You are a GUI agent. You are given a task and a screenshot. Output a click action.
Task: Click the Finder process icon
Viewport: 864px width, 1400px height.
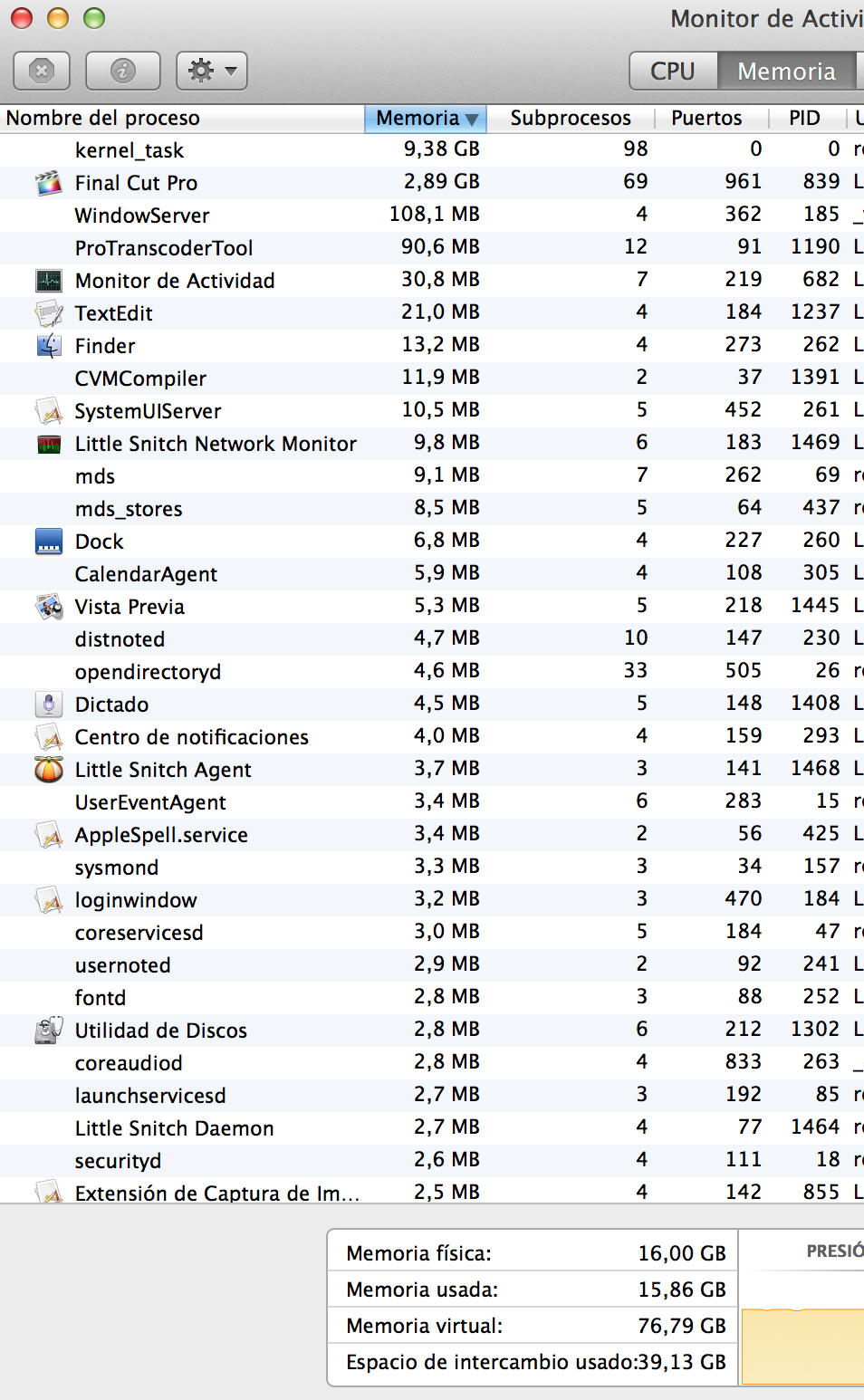(49, 346)
